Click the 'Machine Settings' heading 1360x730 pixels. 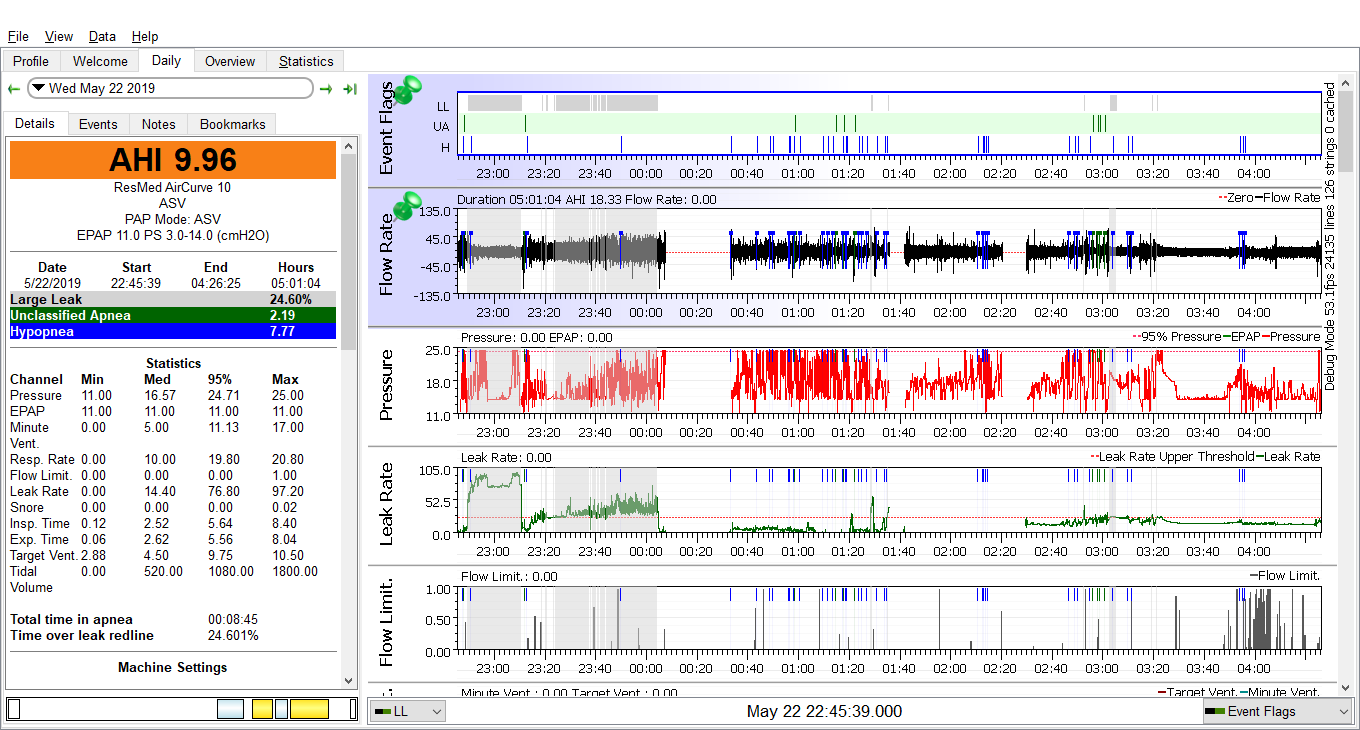173,667
